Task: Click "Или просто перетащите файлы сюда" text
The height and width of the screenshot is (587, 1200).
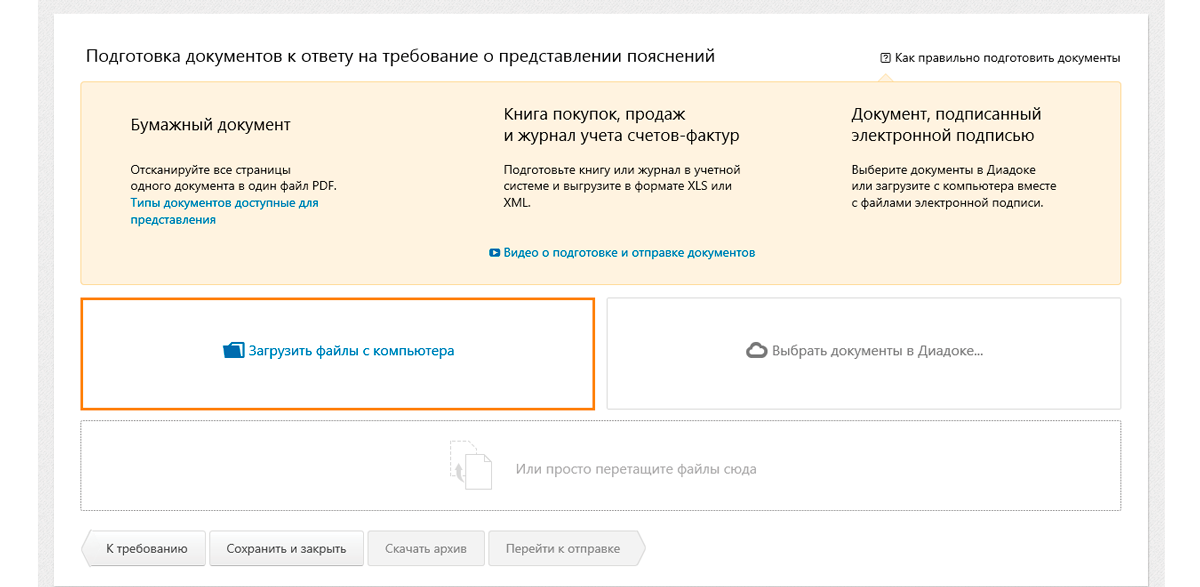Action: coord(636,468)
